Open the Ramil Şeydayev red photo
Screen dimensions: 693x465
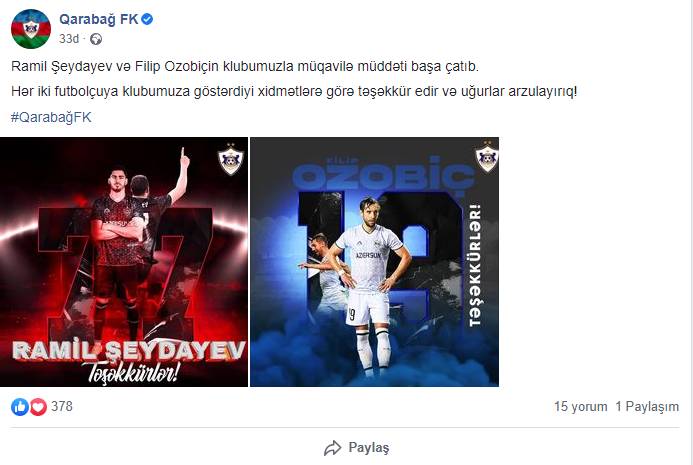click(124, 262)
